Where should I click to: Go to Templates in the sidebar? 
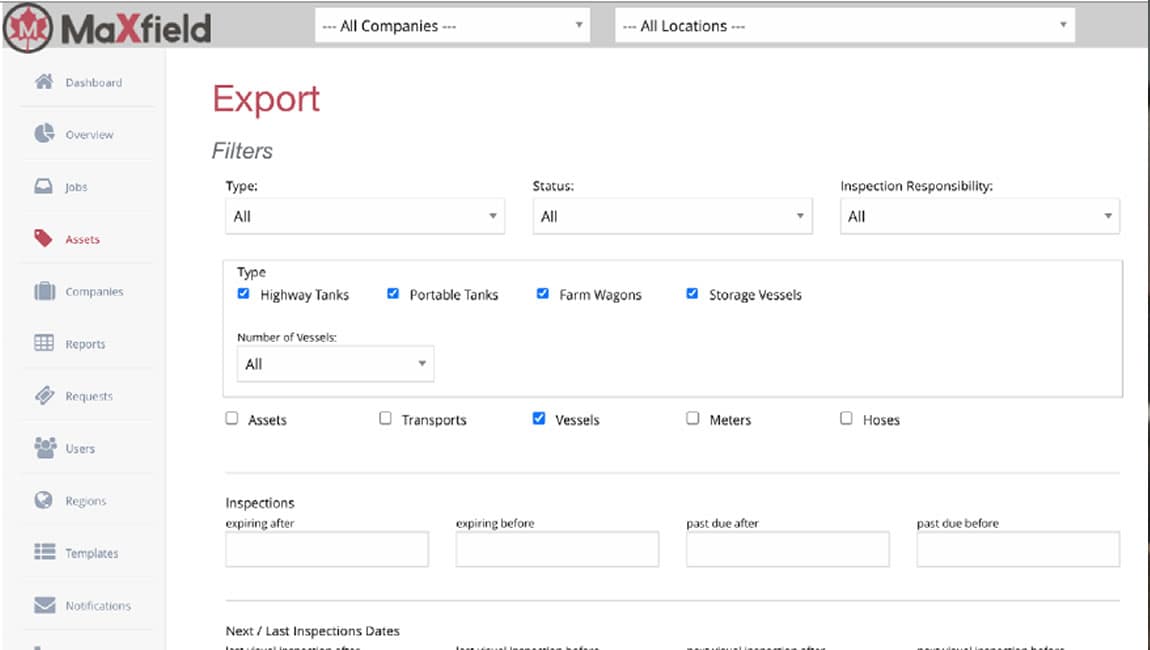coord(91,553)
